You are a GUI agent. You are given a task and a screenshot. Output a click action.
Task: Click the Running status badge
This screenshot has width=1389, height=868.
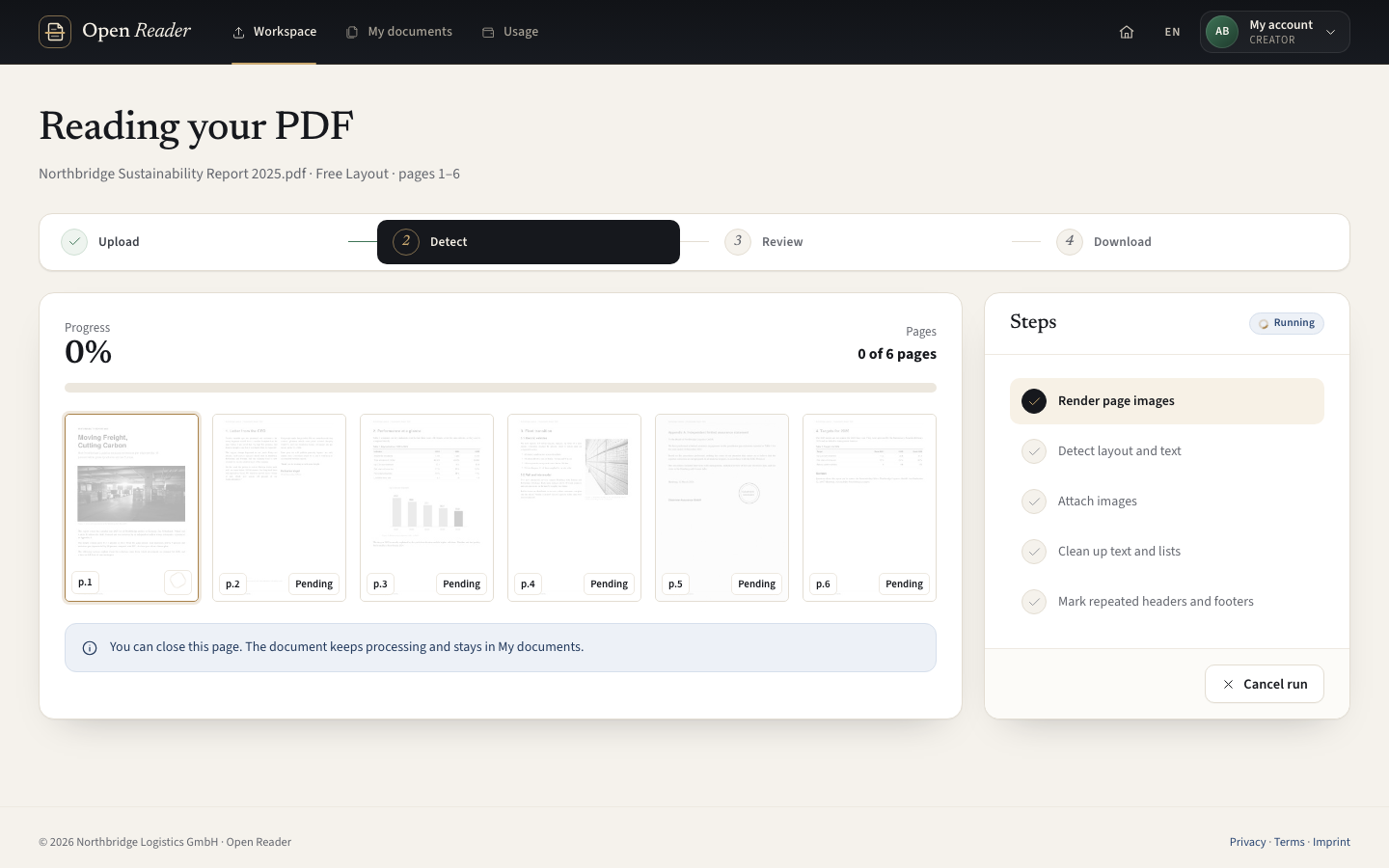[x=1287, y=323]
